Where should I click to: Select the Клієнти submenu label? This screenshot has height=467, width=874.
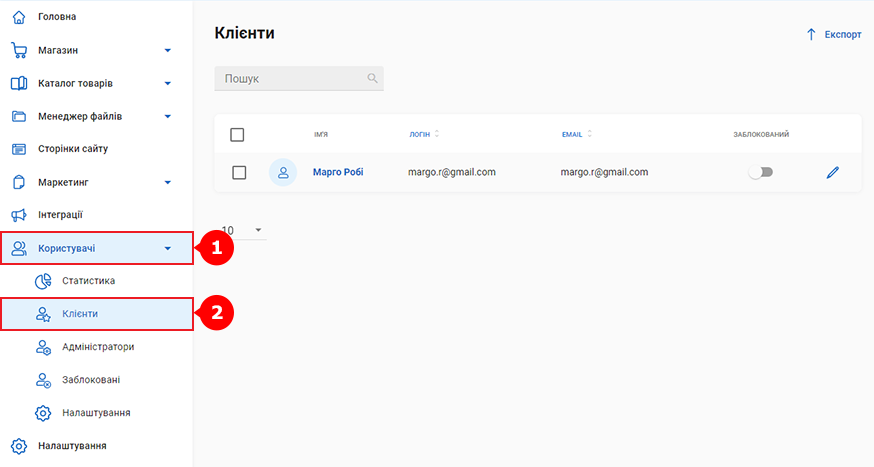(80, 314)
